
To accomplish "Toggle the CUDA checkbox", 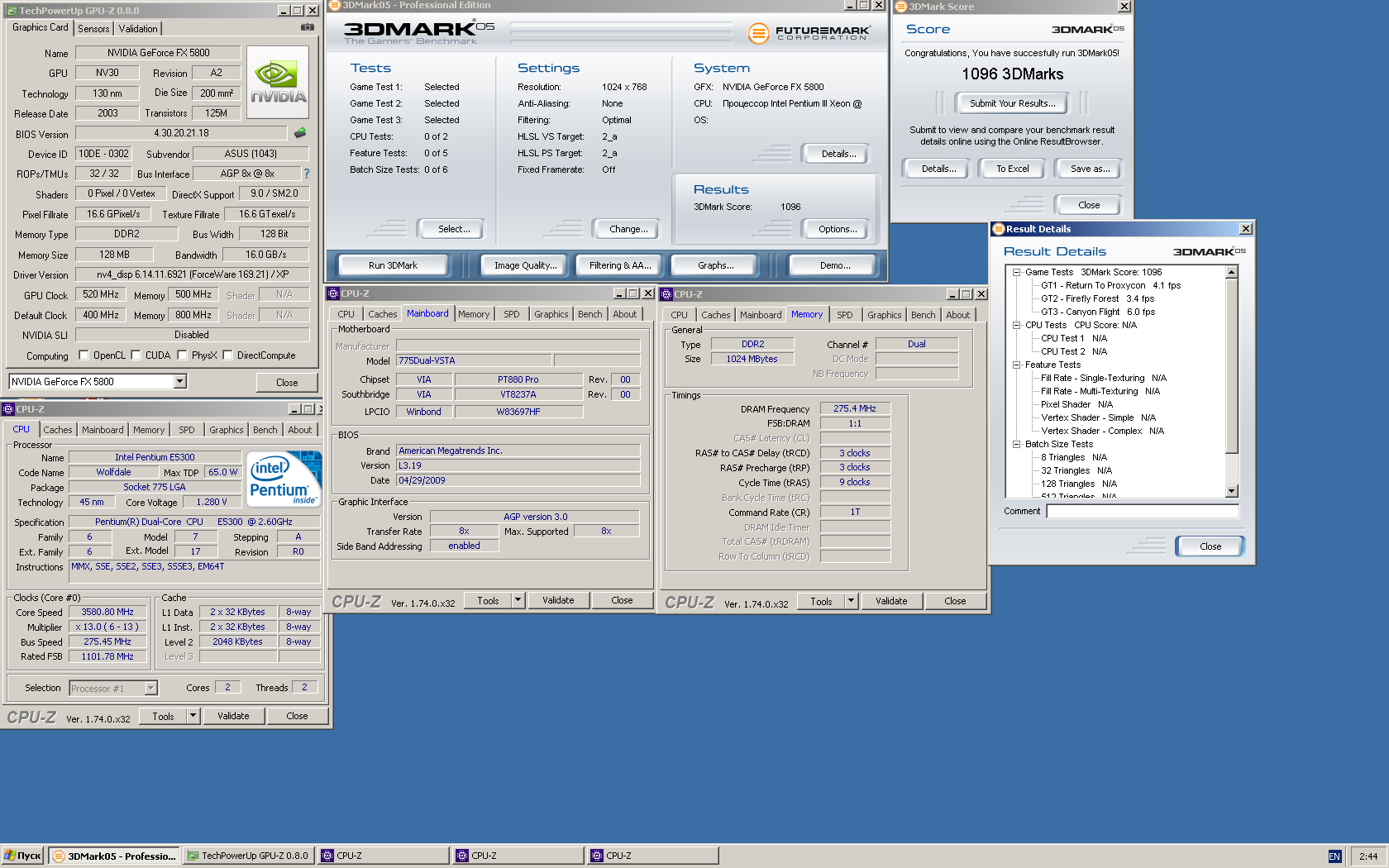I will 136,355.
